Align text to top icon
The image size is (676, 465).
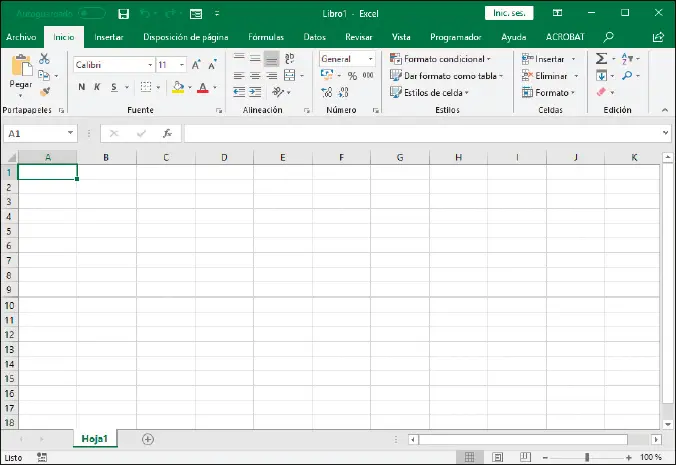(x=239, y=58)
